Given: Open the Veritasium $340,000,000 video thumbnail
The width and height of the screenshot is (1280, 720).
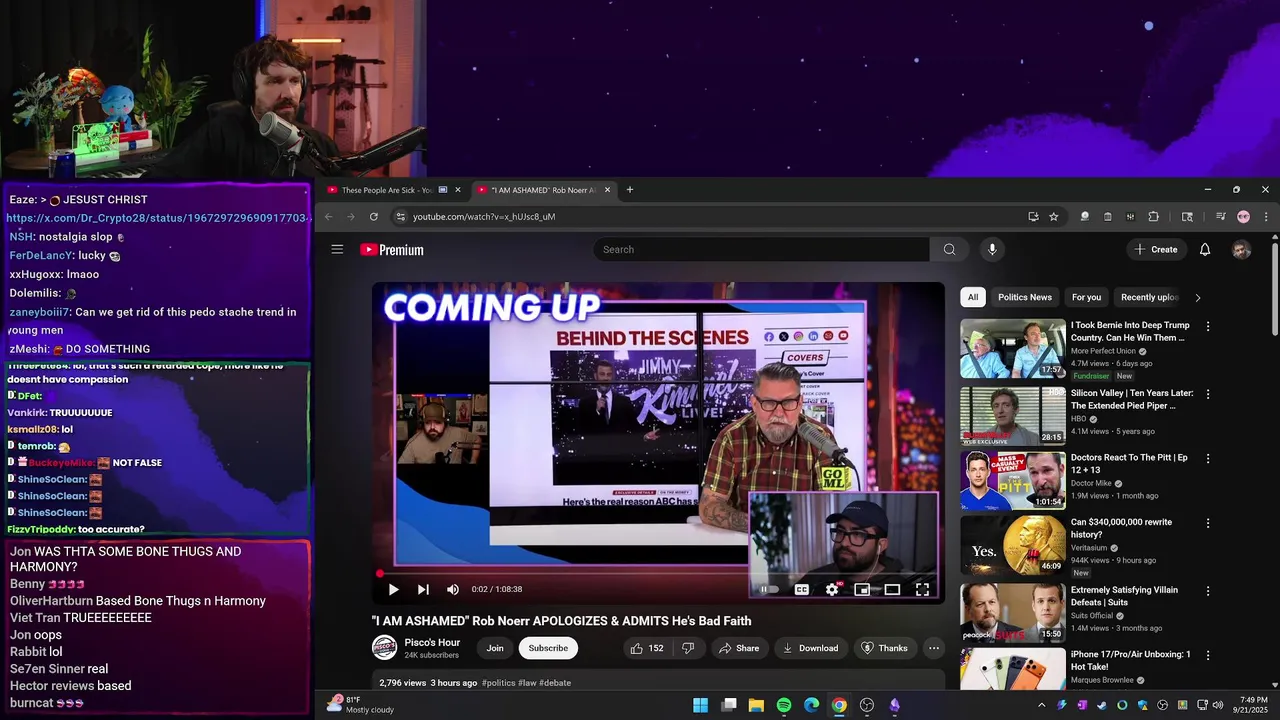Looking at the screenshot, I should [1013, 544].
